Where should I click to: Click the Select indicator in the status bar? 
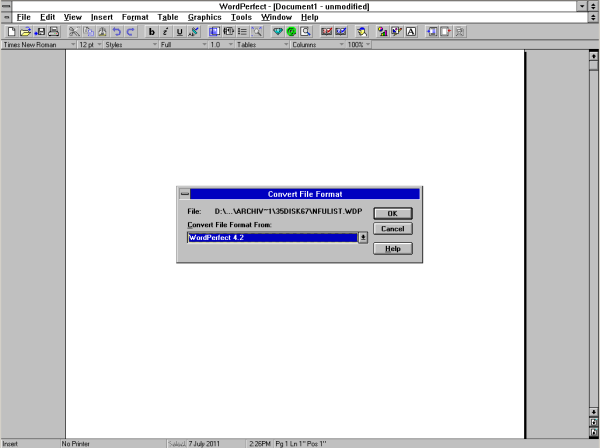(x=177, y=444)
